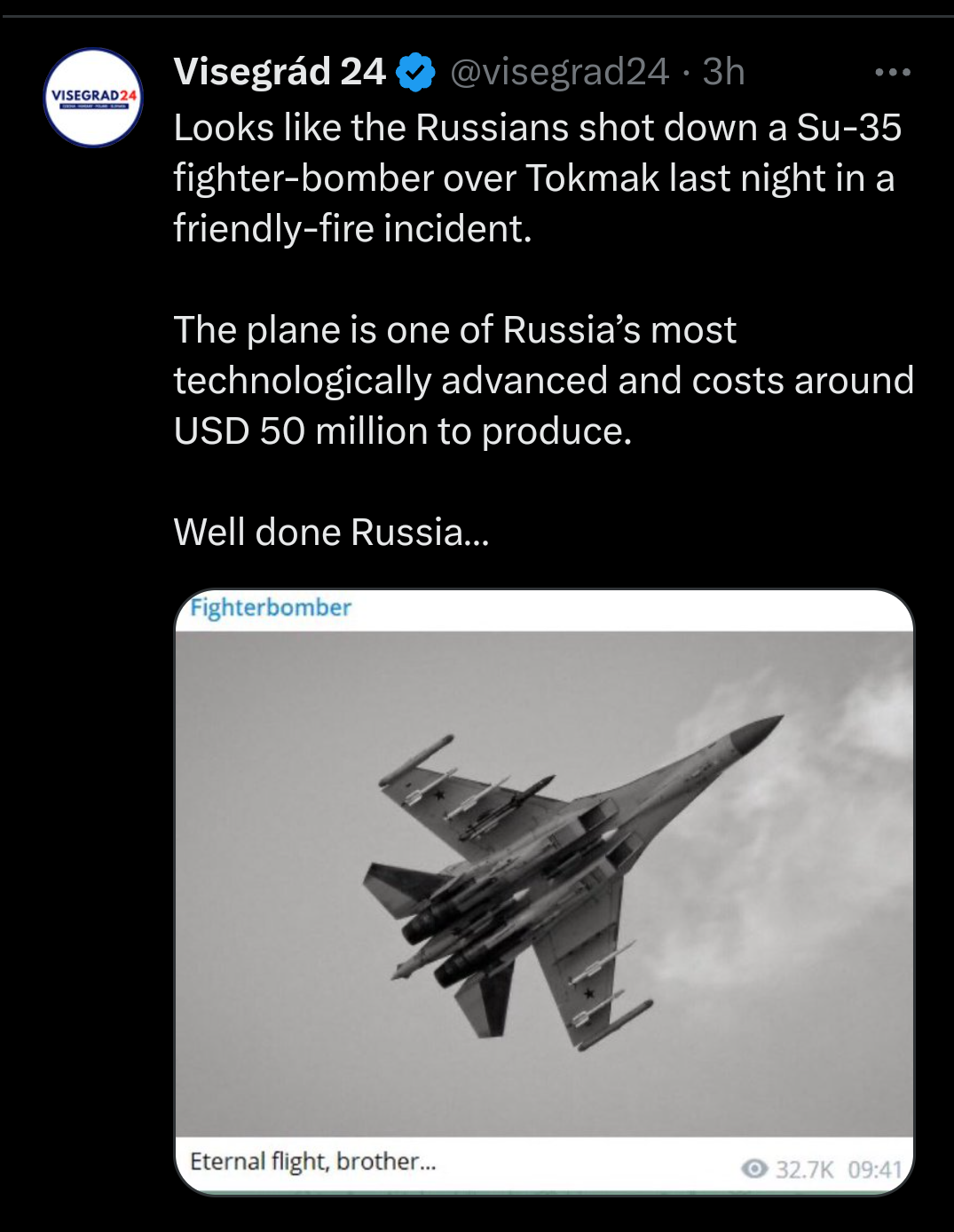Click the blue verified badge

414,72
